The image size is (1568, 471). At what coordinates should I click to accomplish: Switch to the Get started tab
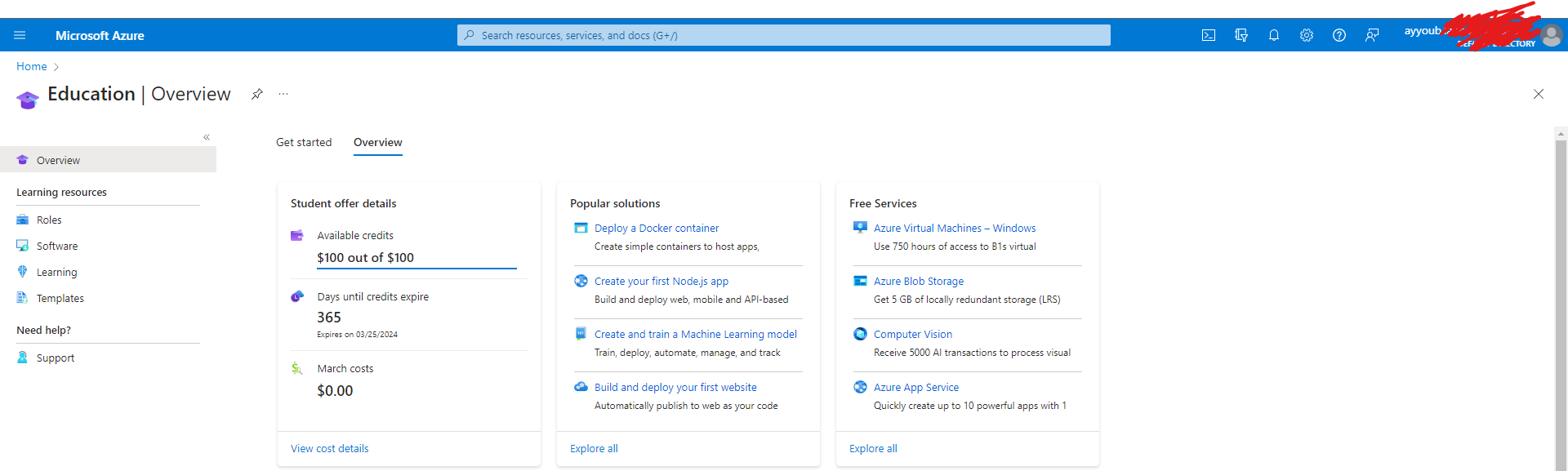(304, 142)
